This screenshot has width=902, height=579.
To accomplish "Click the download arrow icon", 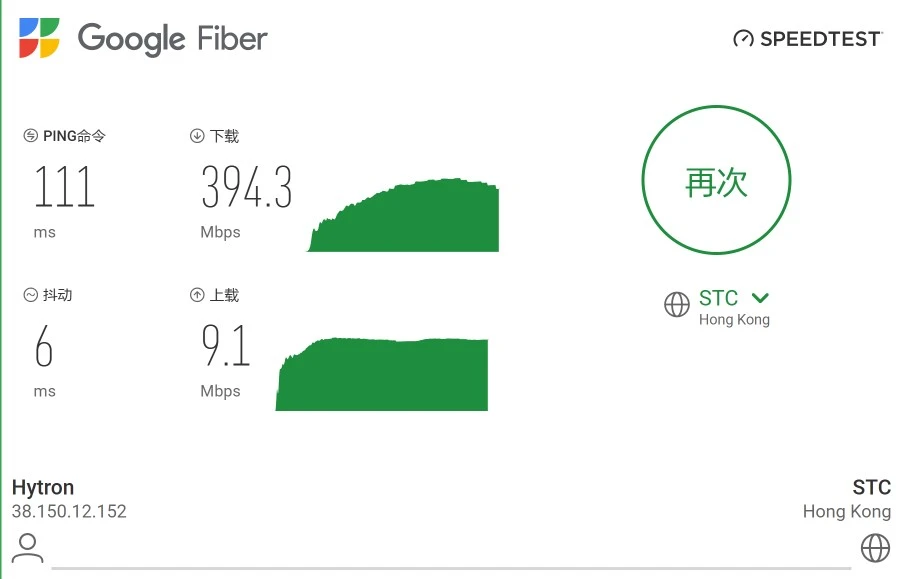I will (197, 136).
